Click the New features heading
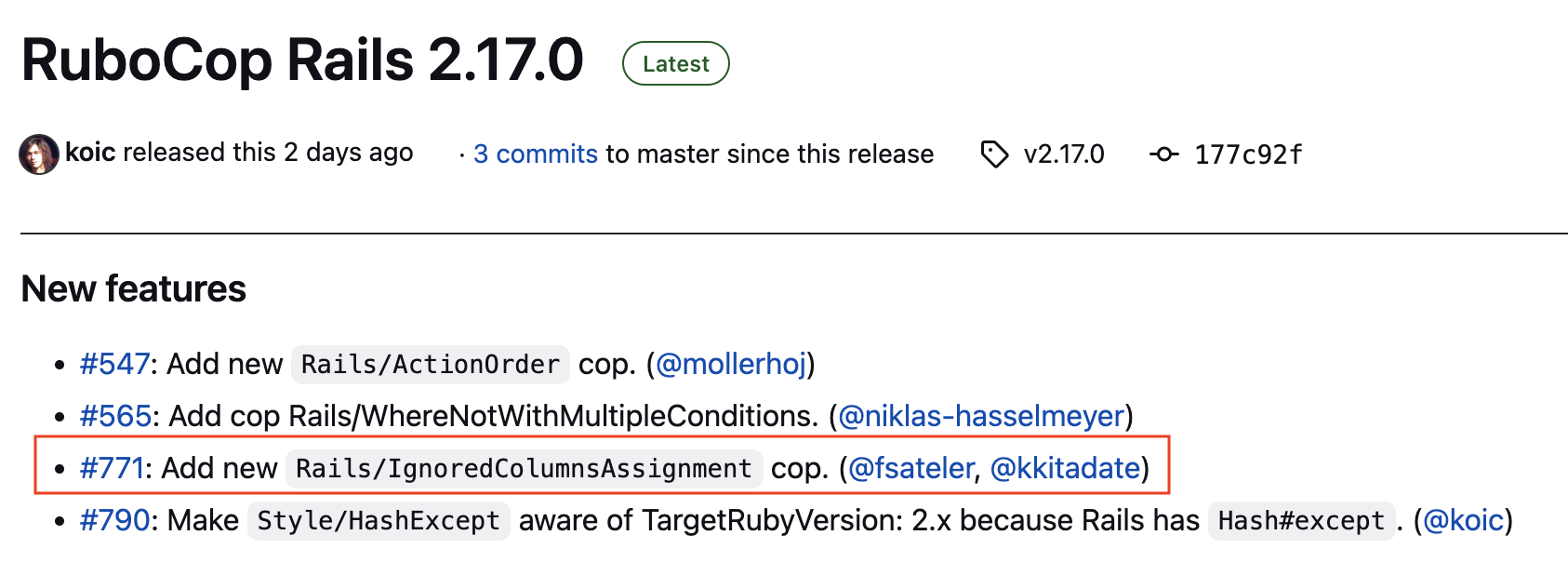The image size is (1568, 562). [x=134, y=289]
